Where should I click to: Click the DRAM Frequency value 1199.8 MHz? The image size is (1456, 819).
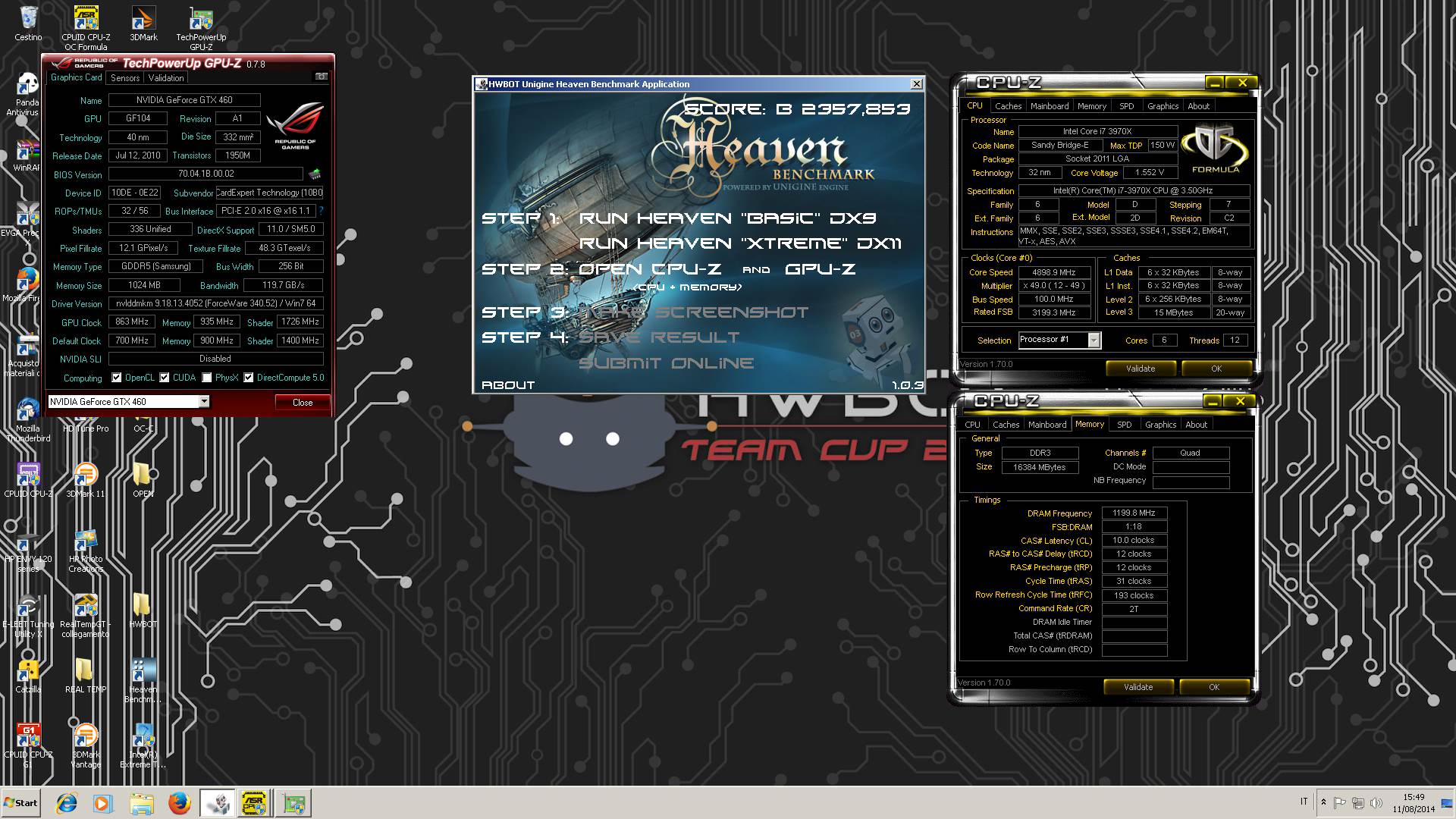1134,513
